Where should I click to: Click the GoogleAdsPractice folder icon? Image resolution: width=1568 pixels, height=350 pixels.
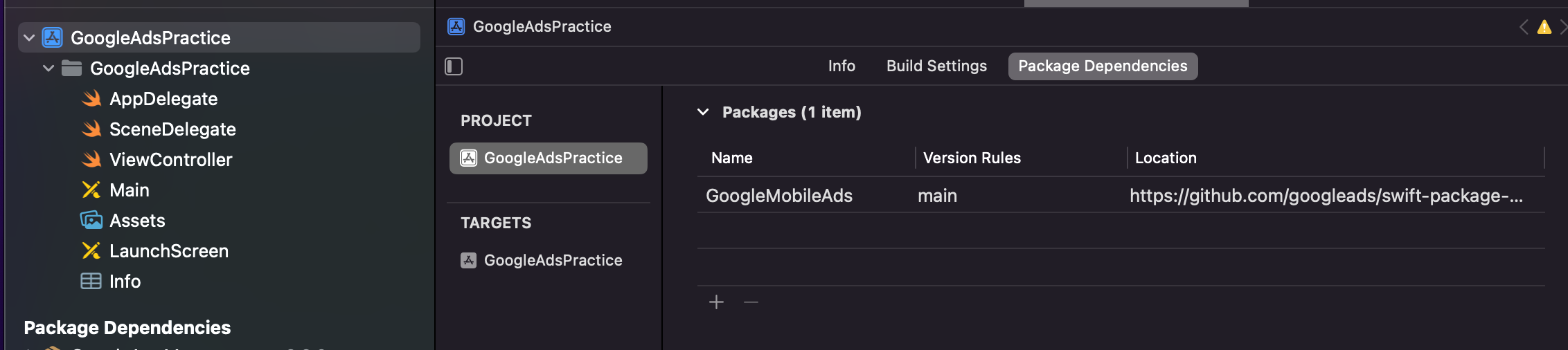pos(72,68)
